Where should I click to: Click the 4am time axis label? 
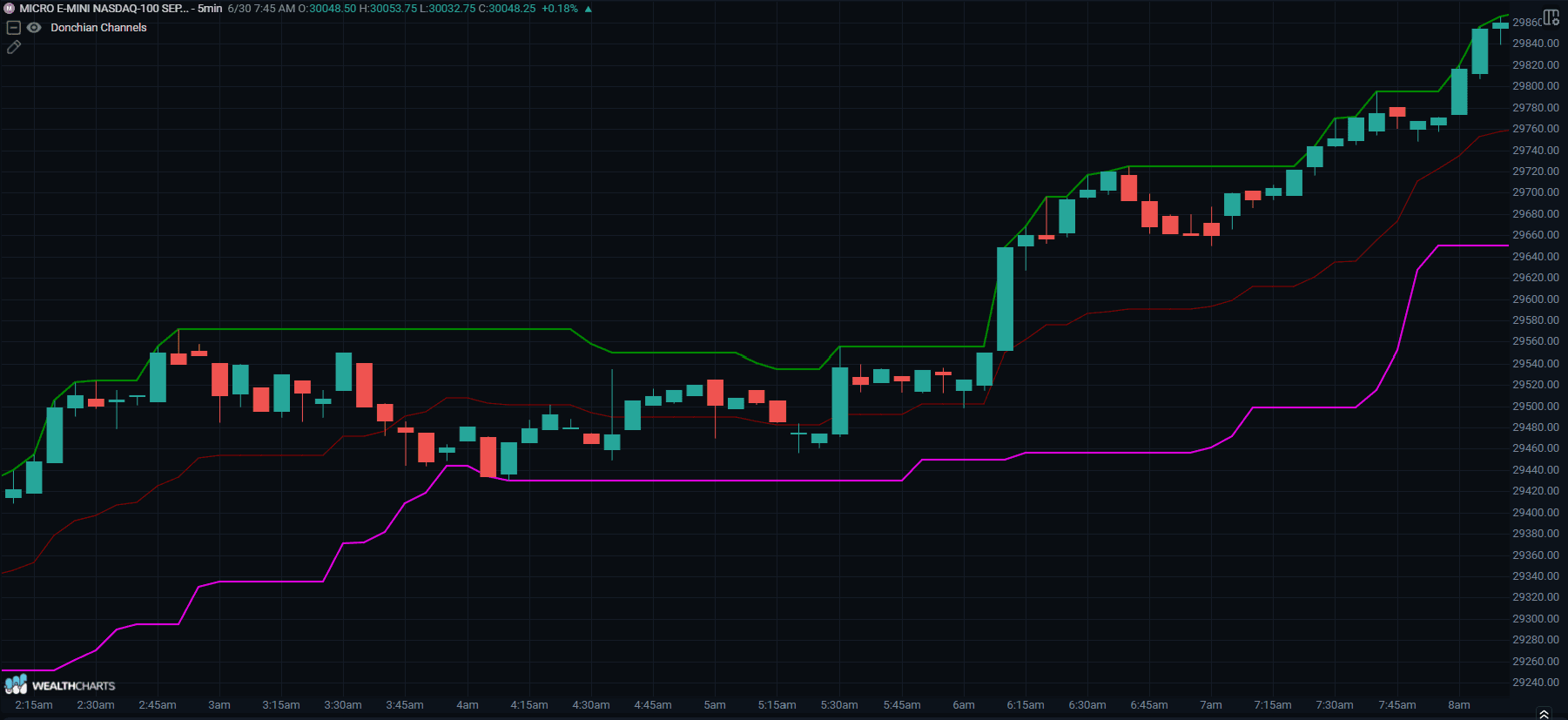(468, 705)
